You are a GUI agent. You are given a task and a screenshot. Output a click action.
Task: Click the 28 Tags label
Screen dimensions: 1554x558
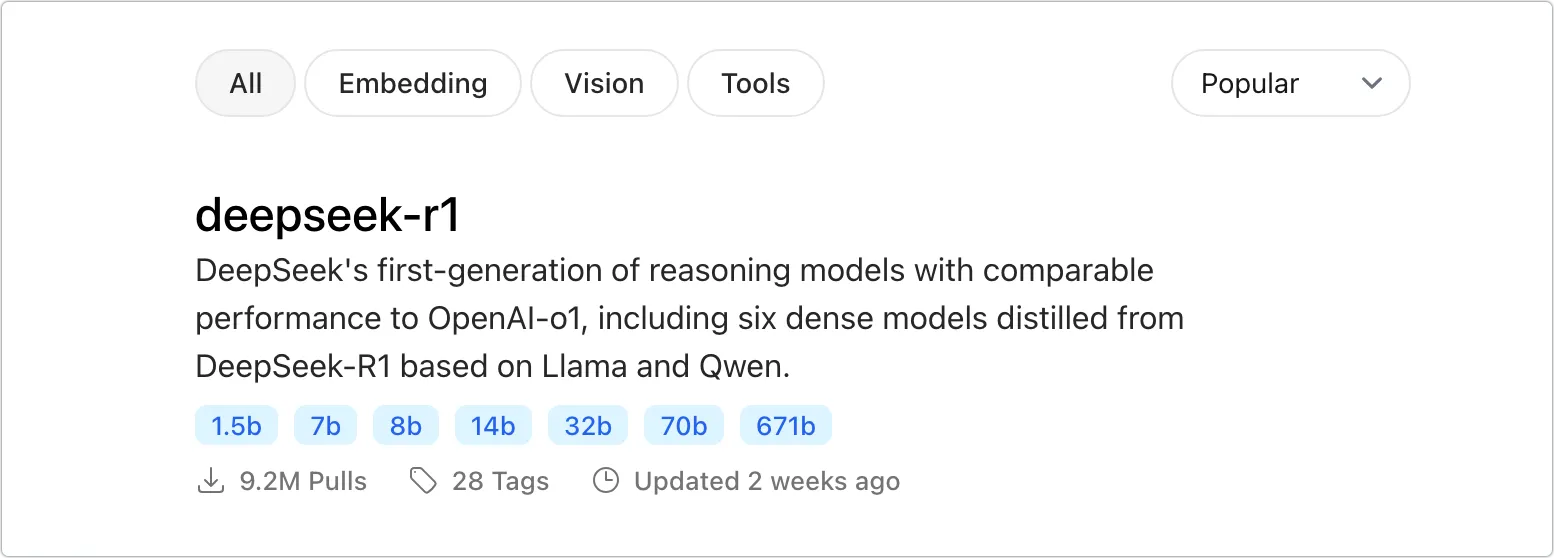[500, 481]
